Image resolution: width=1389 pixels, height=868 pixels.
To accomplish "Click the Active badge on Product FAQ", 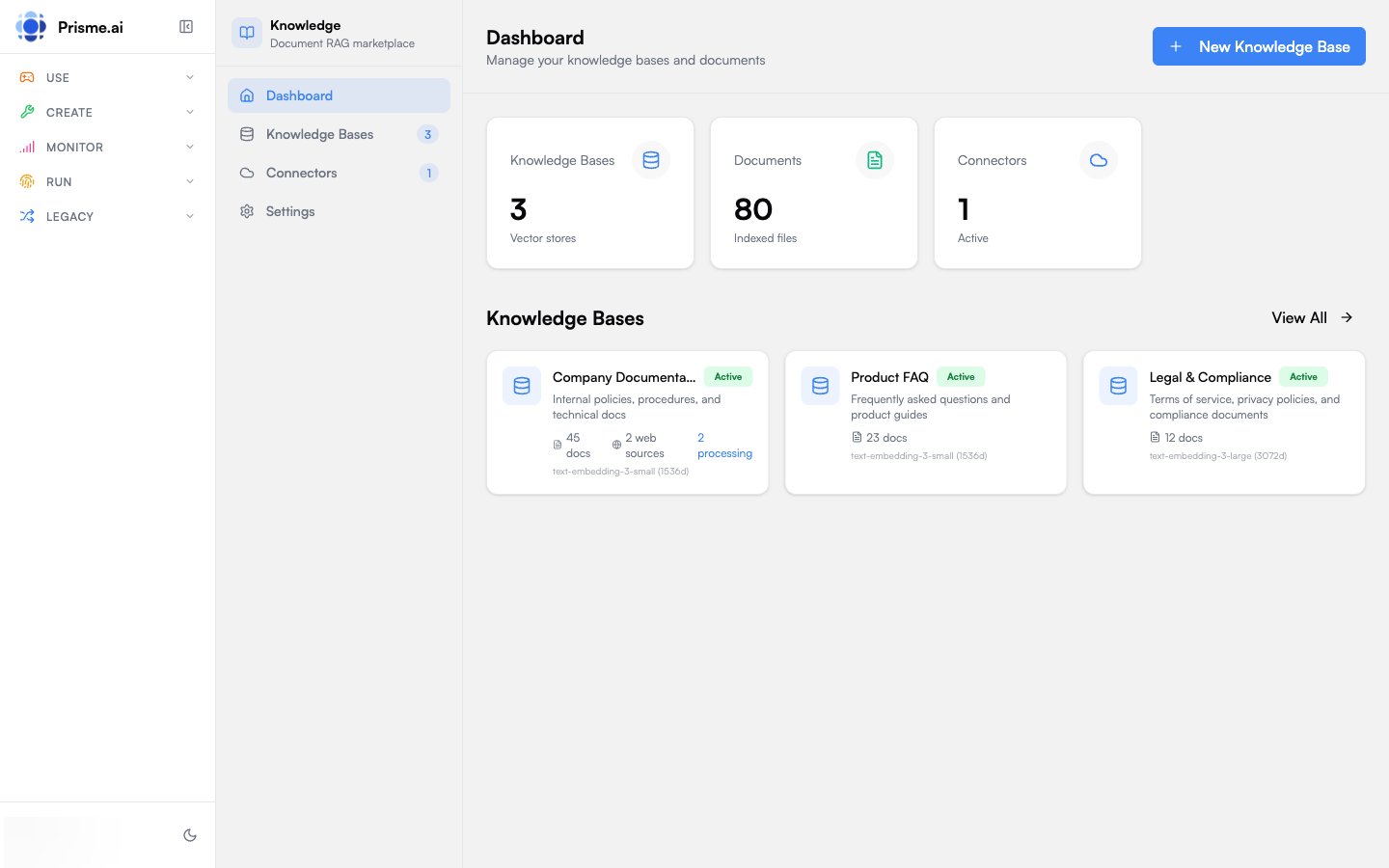I will click(961, 377).
